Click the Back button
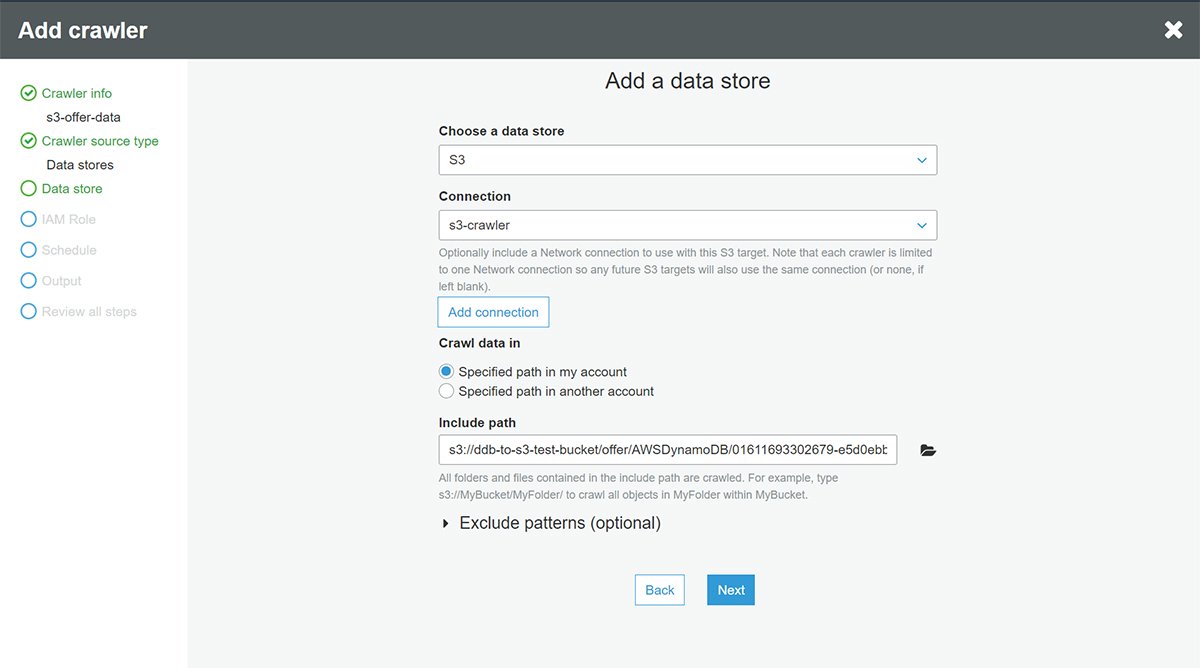The width and height of the screenshot is (1200, 668). [x=659, y=590]
